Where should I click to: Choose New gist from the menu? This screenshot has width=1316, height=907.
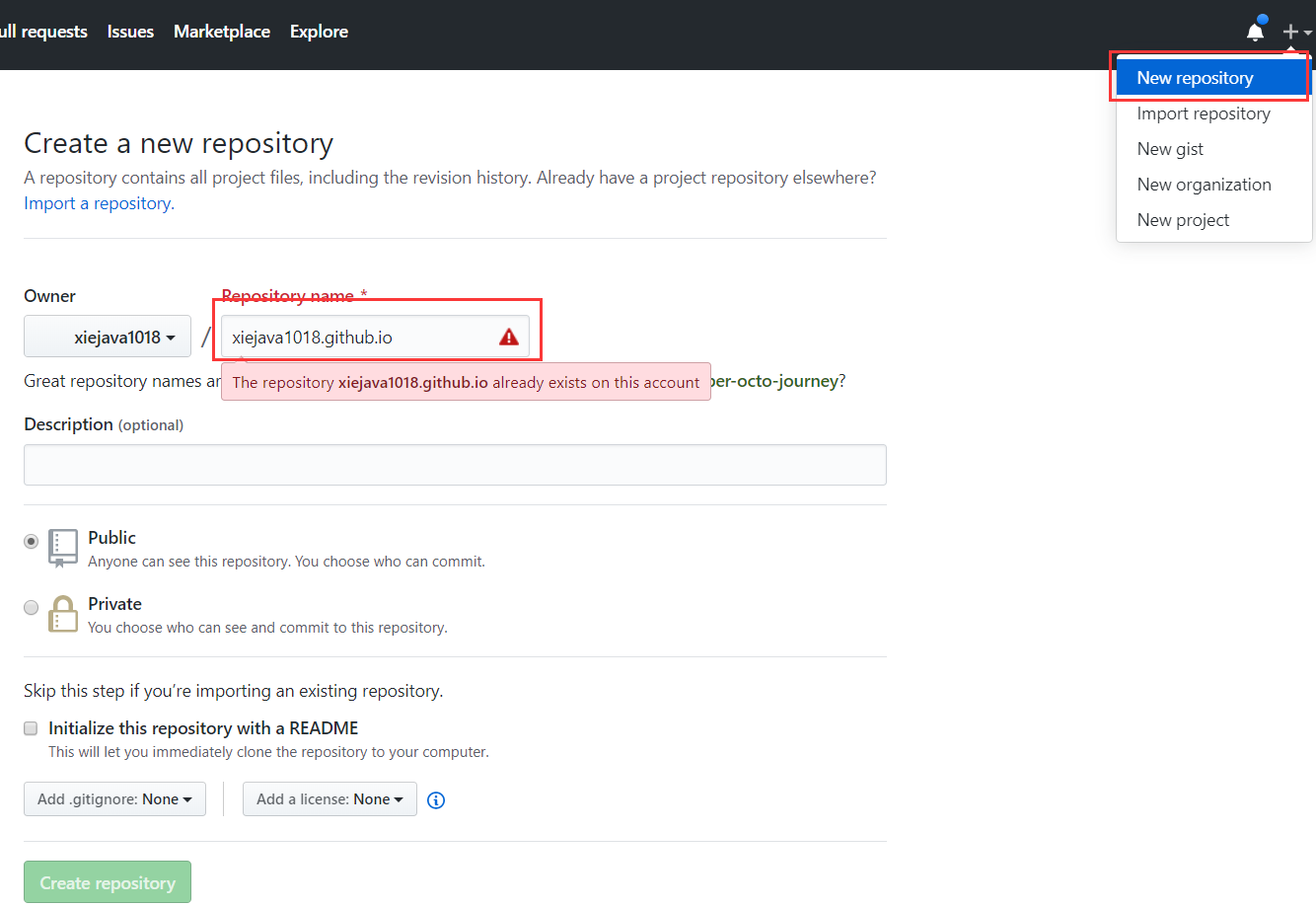(x=1170, y=149)
